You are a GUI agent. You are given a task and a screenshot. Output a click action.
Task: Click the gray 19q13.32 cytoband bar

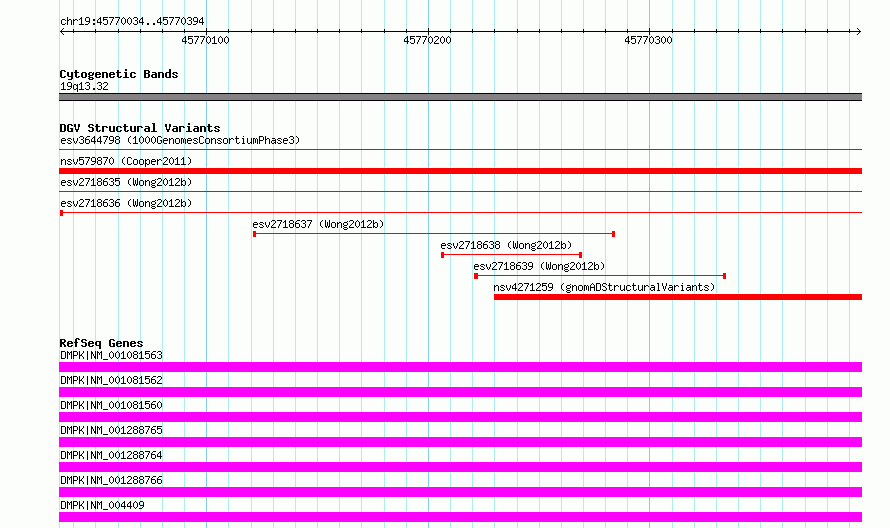click(x=460, y=97)
